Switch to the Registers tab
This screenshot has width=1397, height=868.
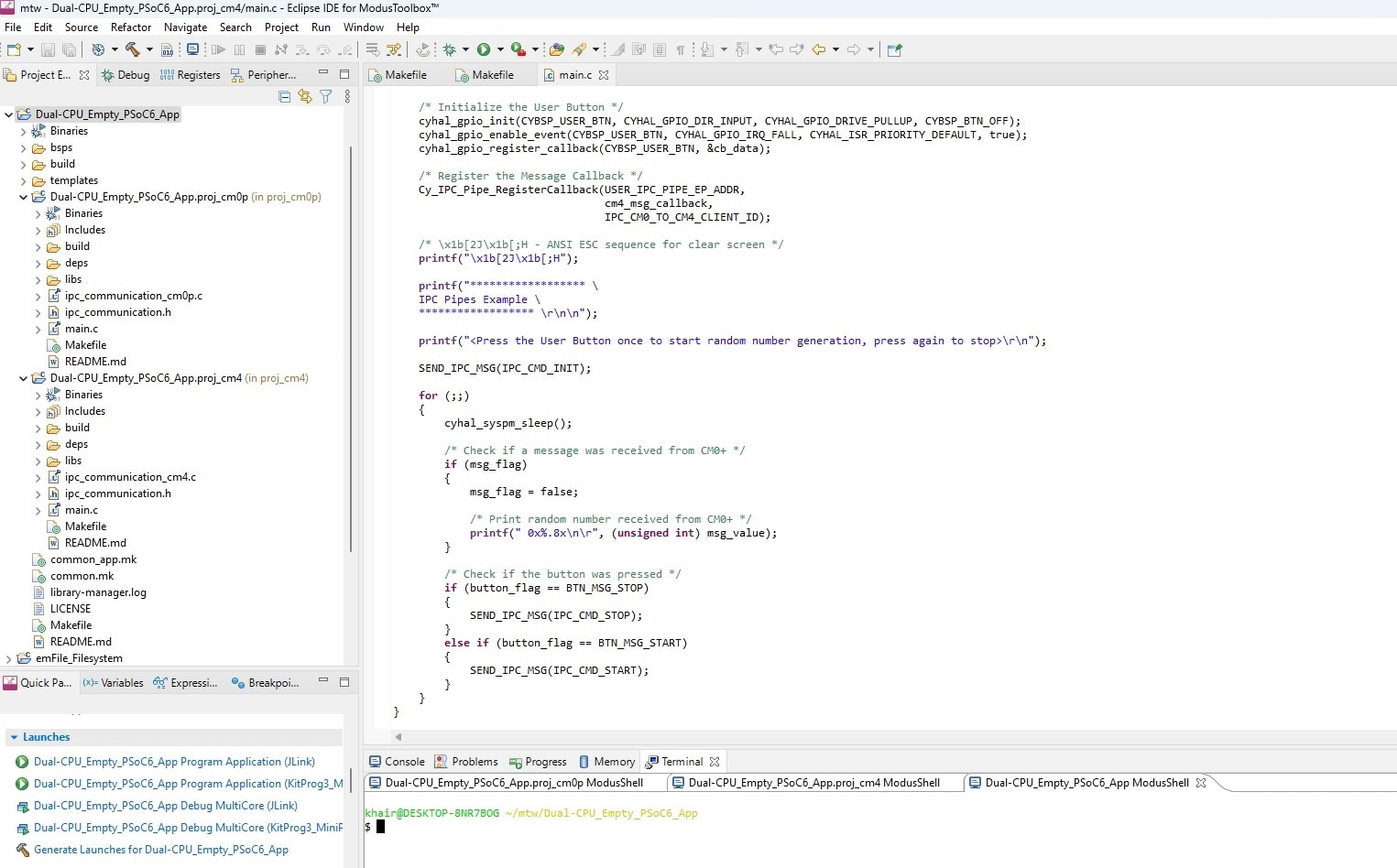click(190, 75)
